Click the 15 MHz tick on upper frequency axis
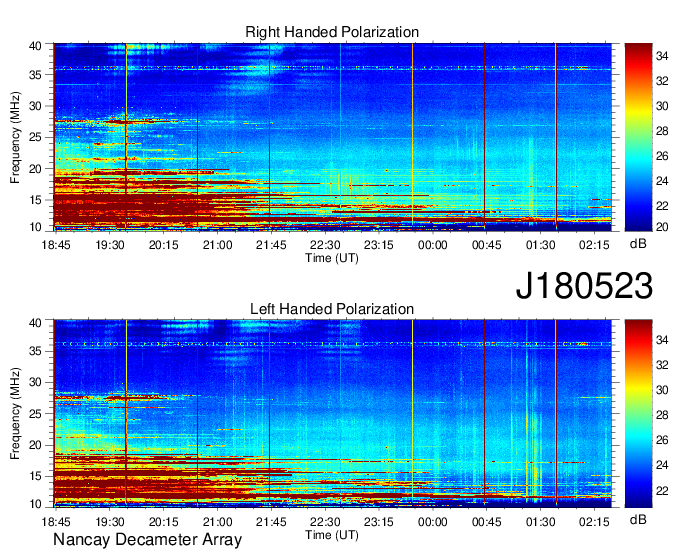The width and height of the screenshot is (680, 552). pyautogui.click(x=35, y=200)
